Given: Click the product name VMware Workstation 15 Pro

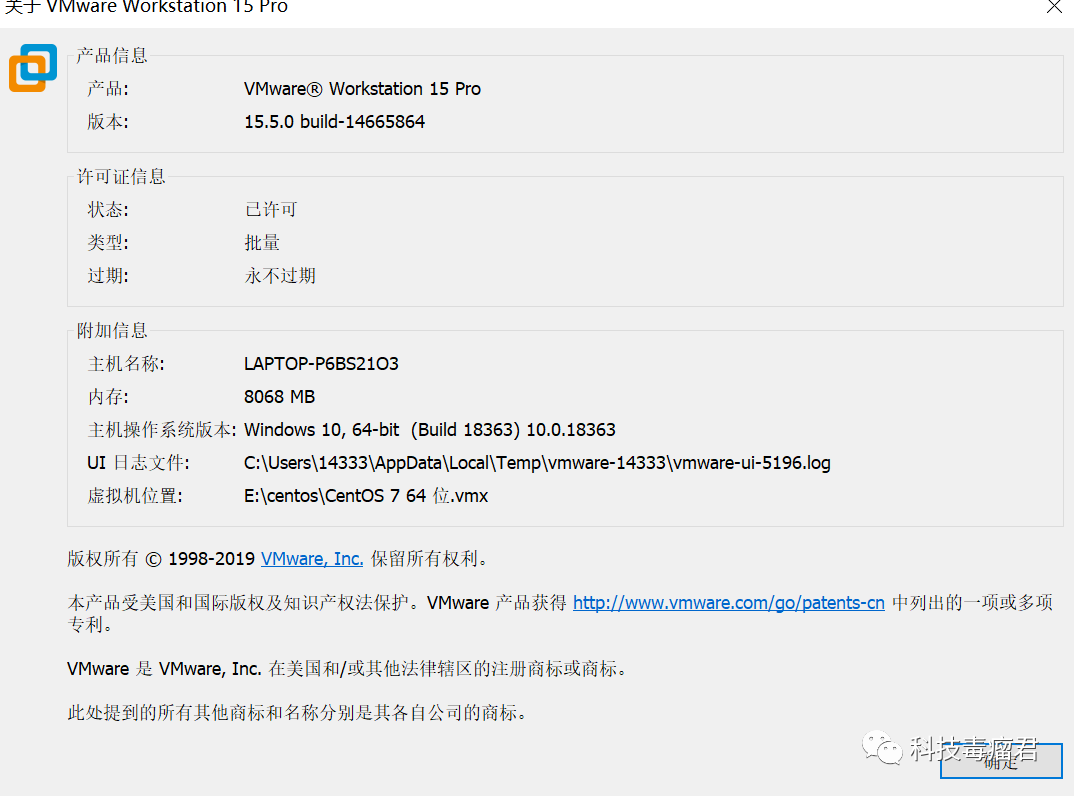Looking at the screenshot, I should click(x=362, y=89).
